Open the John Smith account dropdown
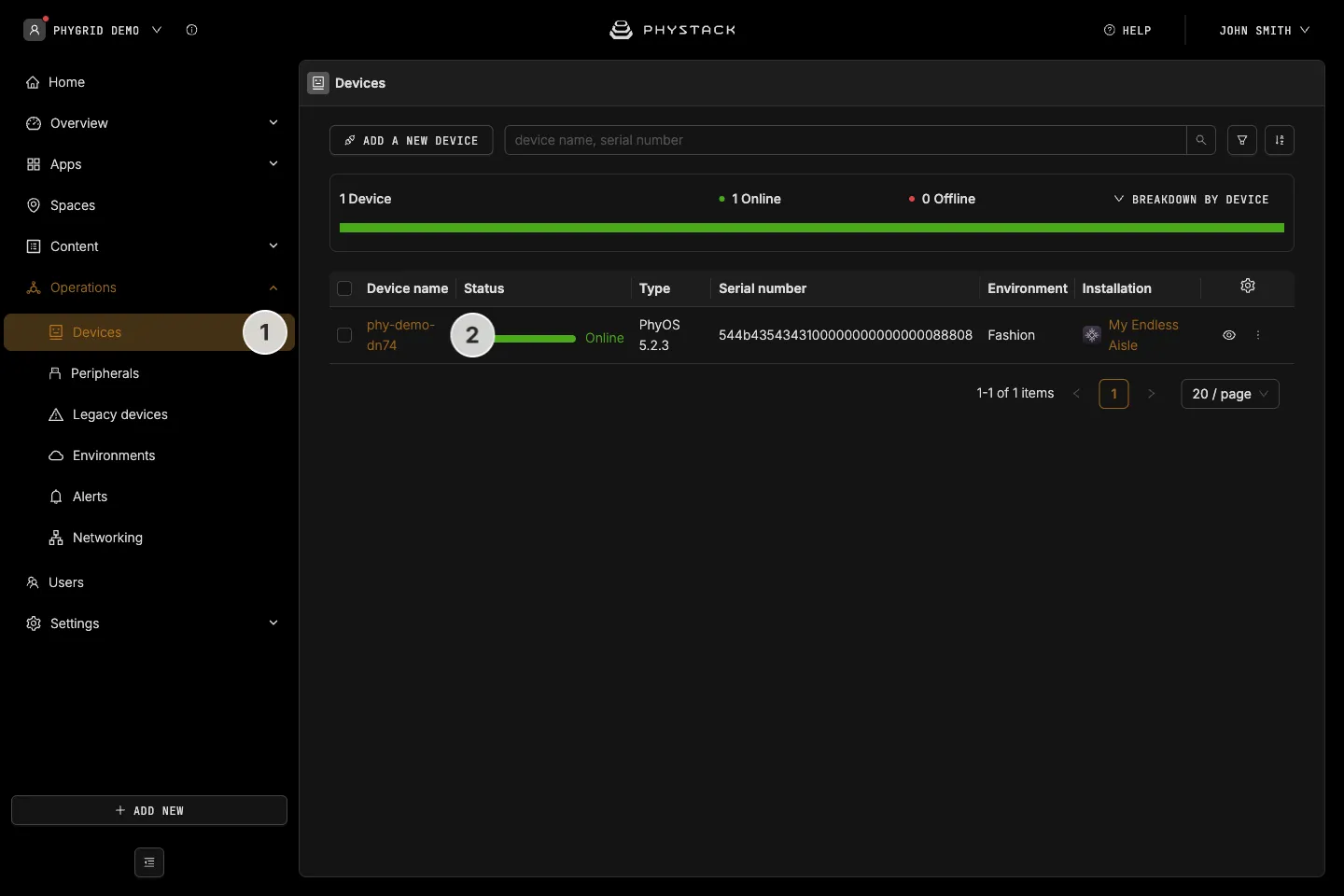This screenshot has height=896, width=1344. point(1265,30)
